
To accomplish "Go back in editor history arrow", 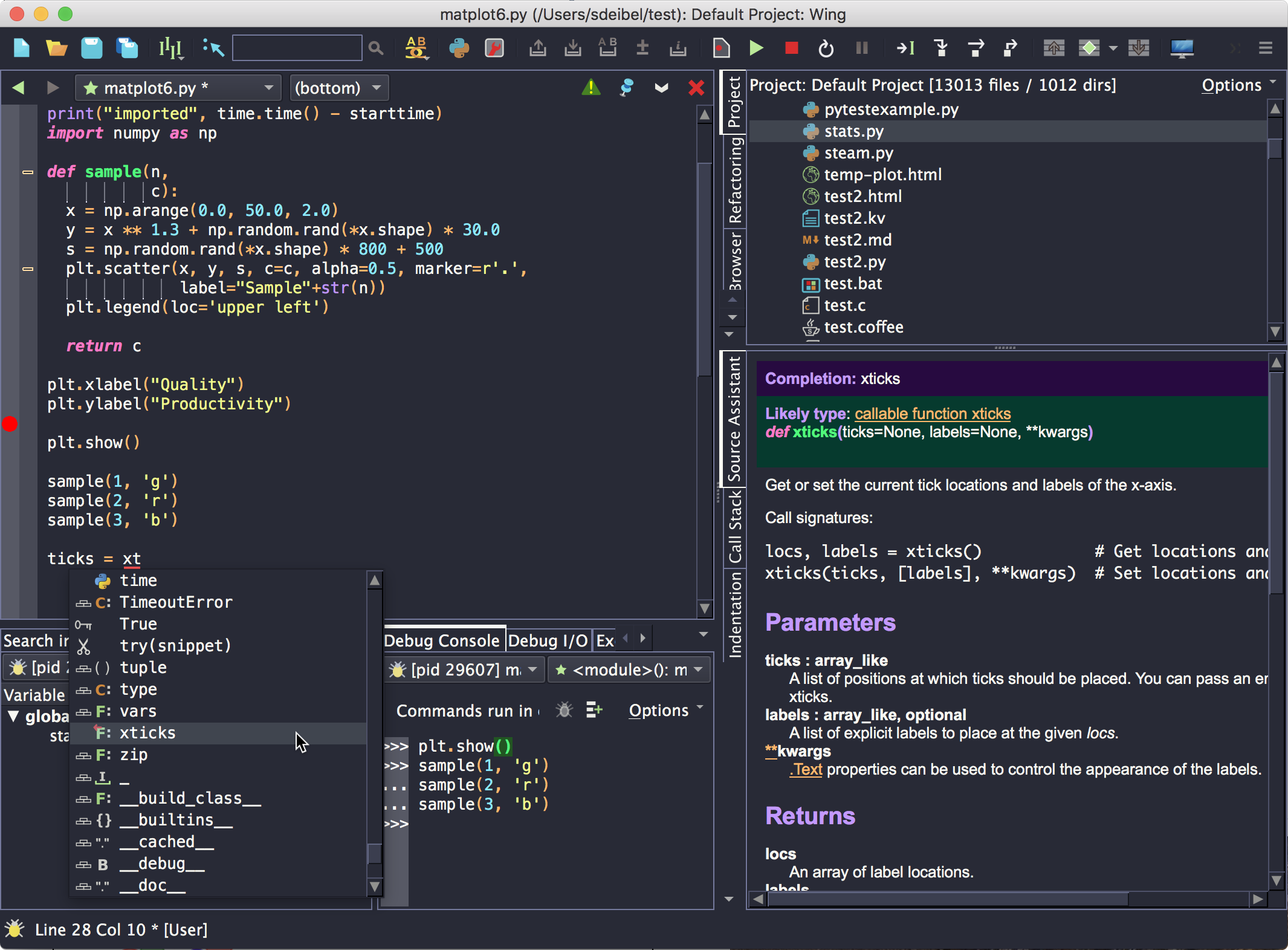I will tap(18, 88).
